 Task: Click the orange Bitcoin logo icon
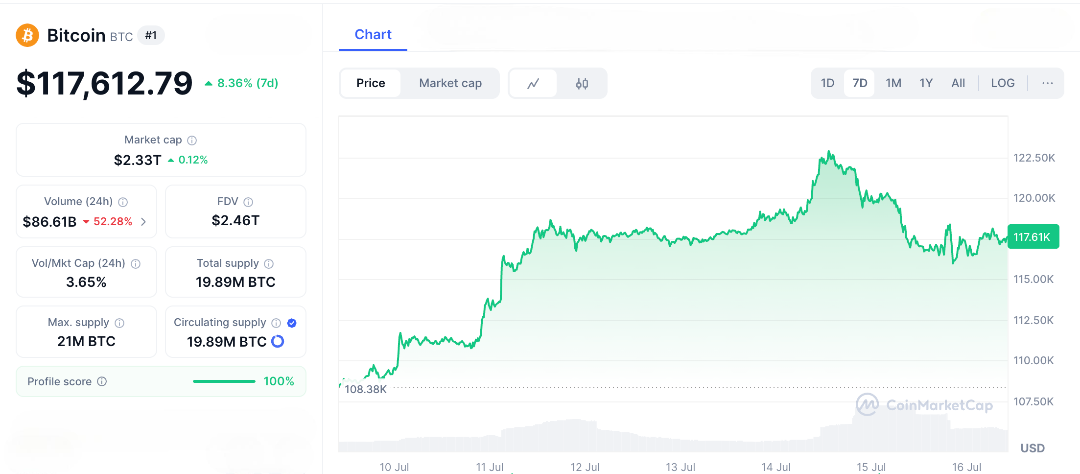point(28,35)
